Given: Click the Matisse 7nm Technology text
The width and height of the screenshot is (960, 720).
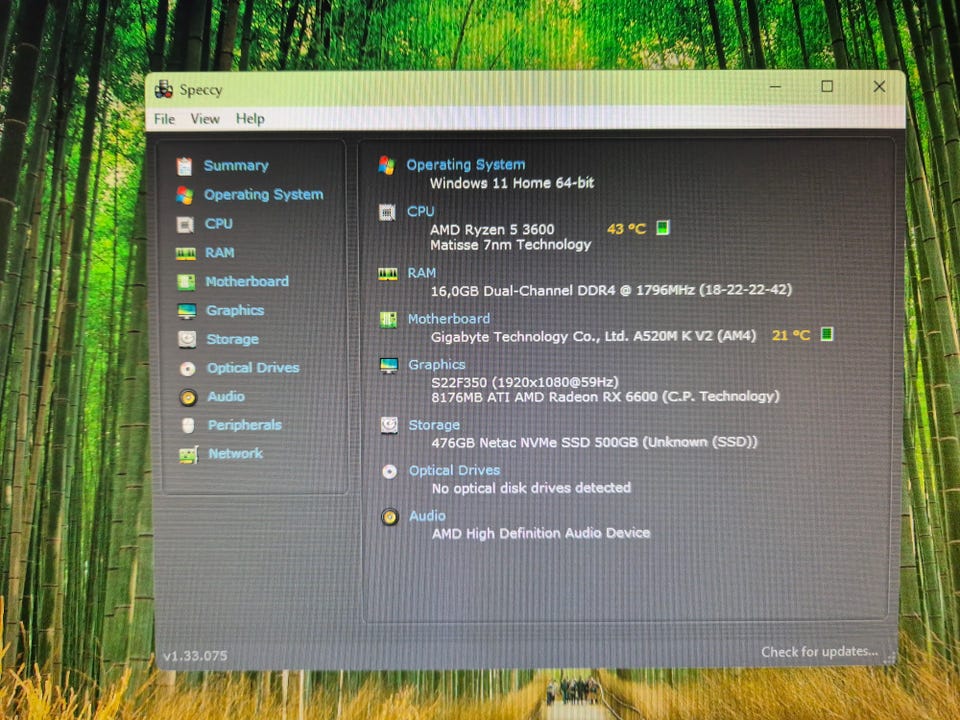Looking at the screenshot, I should [511, 244].
